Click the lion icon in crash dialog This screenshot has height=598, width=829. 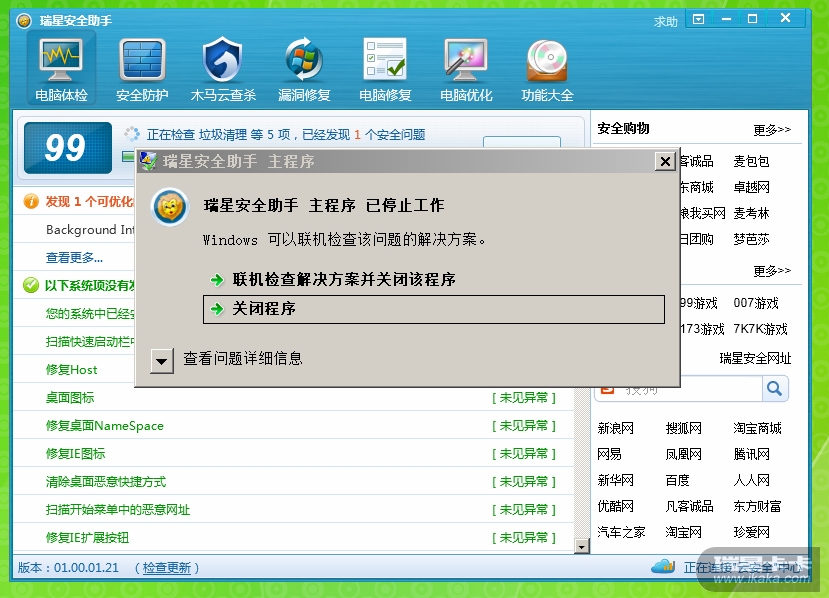tap(170, 207)
